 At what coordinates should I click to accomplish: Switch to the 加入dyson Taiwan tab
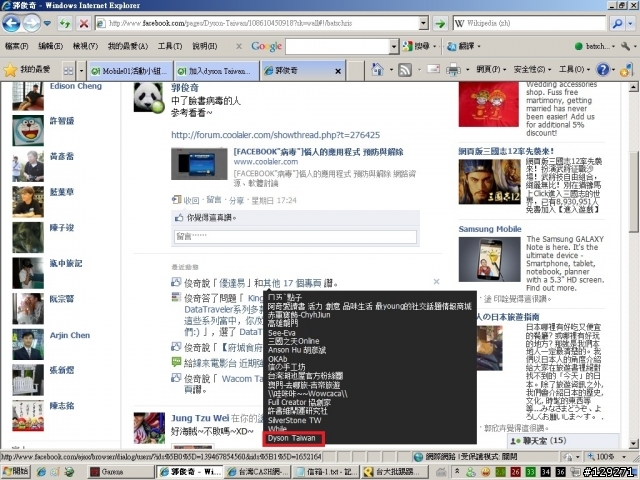217,71
